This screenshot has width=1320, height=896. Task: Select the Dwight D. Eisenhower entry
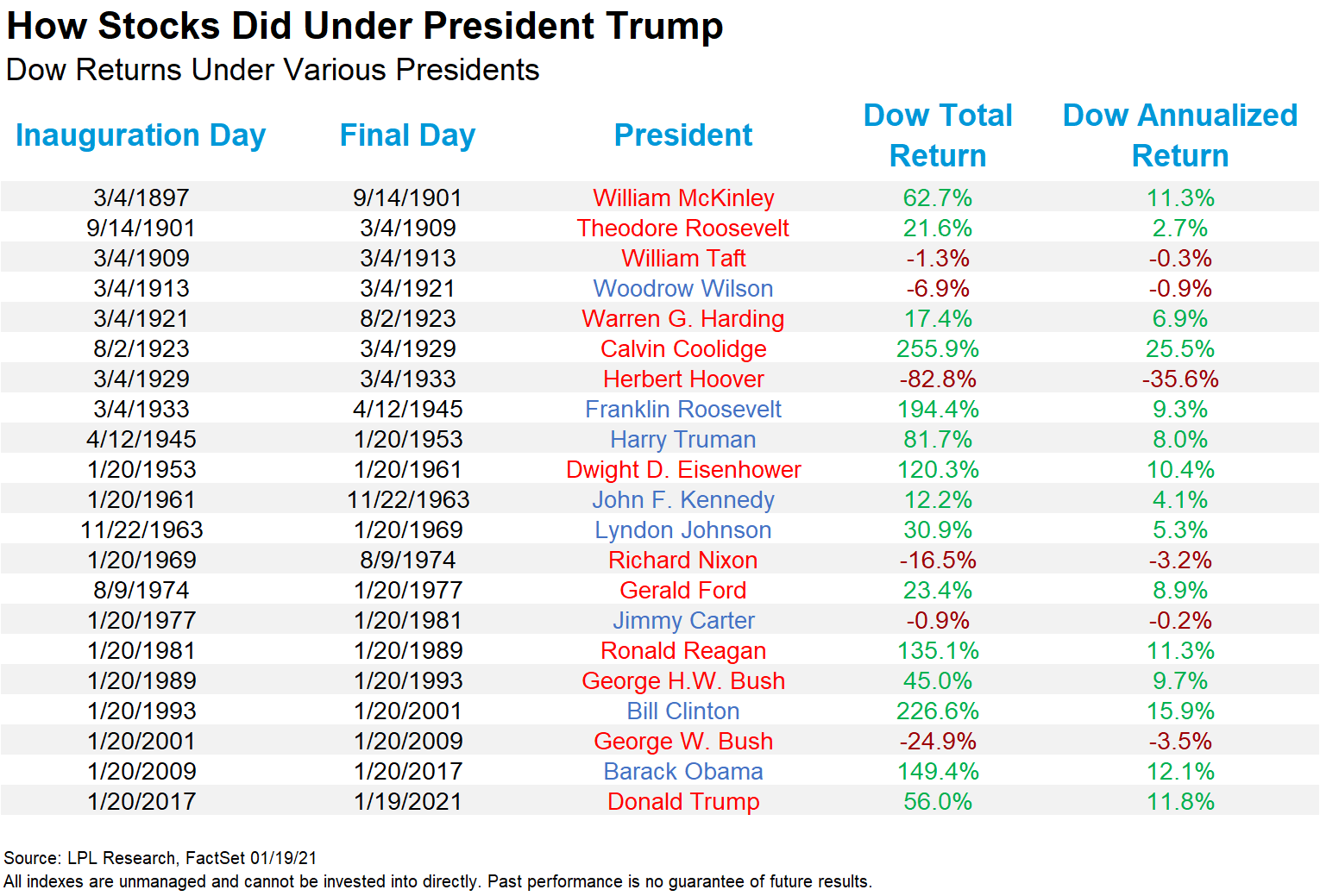coord(683,470)
